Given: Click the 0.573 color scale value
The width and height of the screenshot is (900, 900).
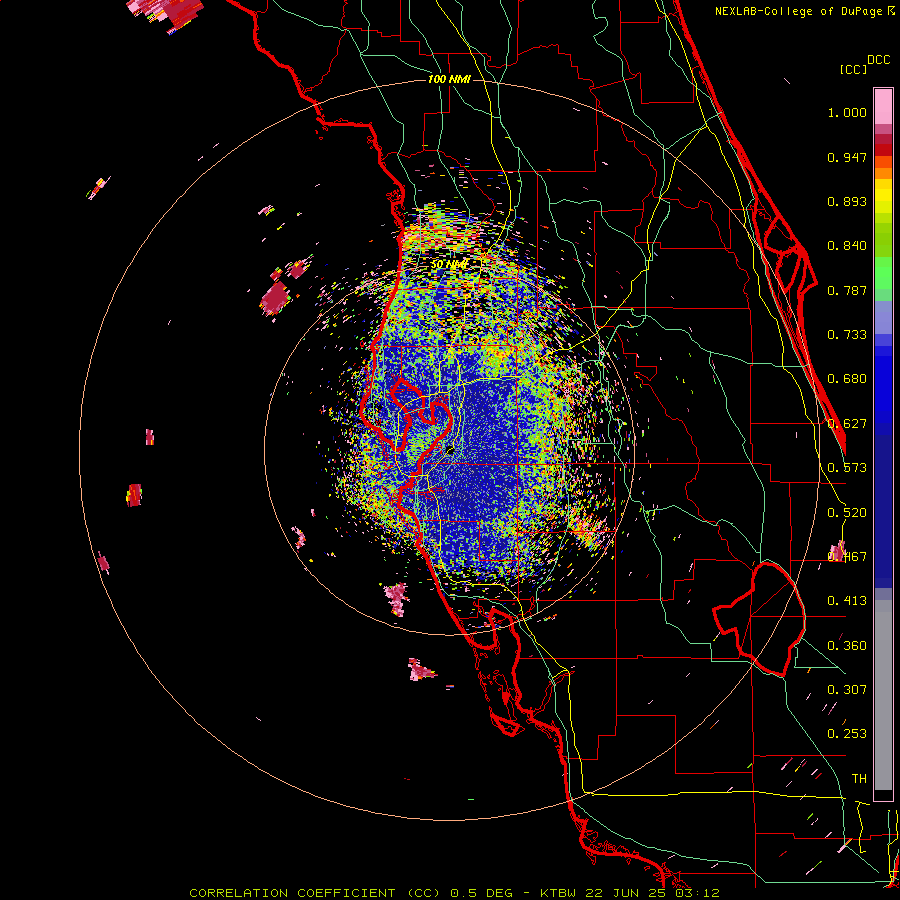Looking at the screenshot, I should [x=847, y=468].
